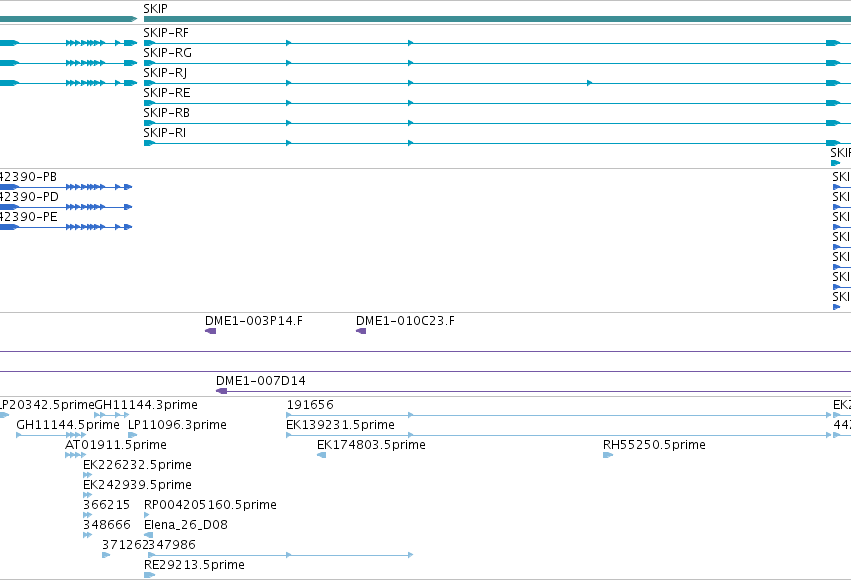Click the SKIP-RF transcript label
Image resolution: width=851 pixels, height=580 pixels.
coord(166,33)
